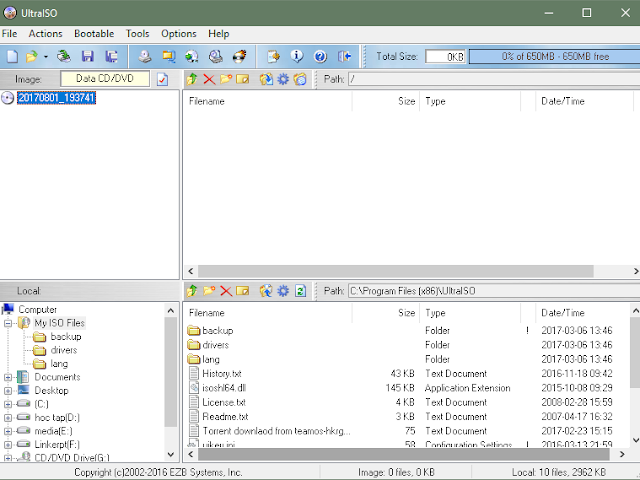Click the image properties checkmark icon

point(162,79)
